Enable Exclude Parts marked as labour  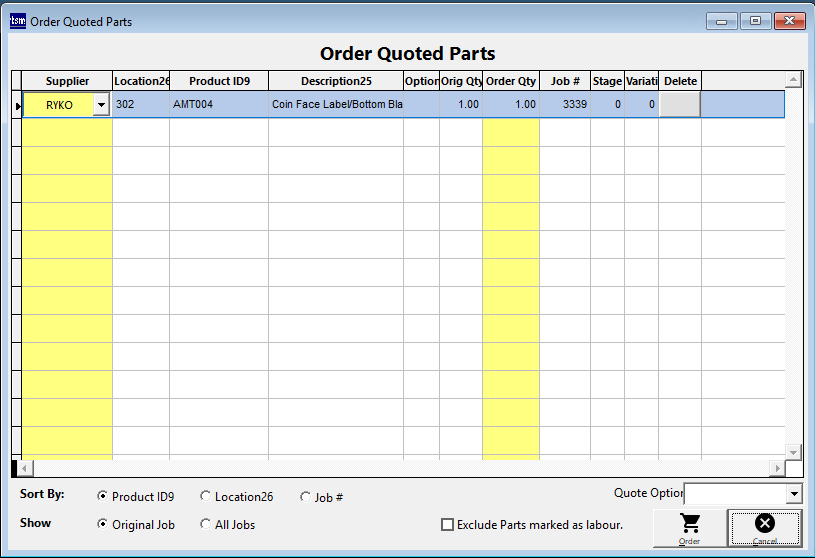tap(448, 525)
